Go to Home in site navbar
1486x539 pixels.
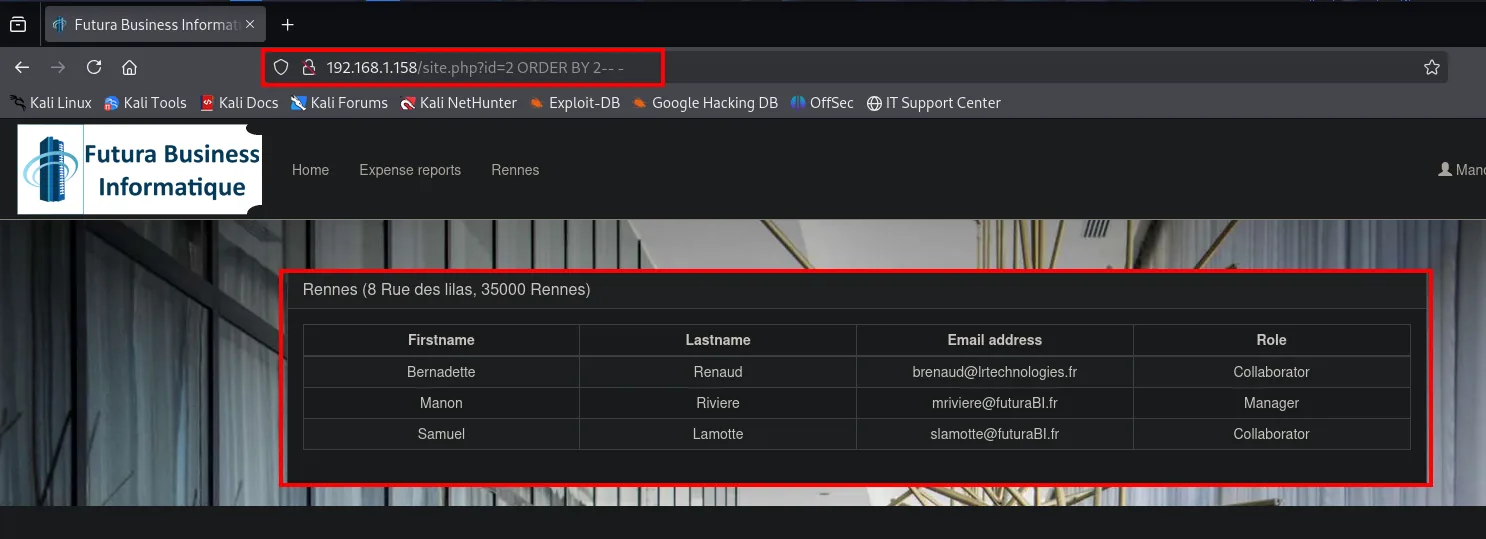coord(310,170)
